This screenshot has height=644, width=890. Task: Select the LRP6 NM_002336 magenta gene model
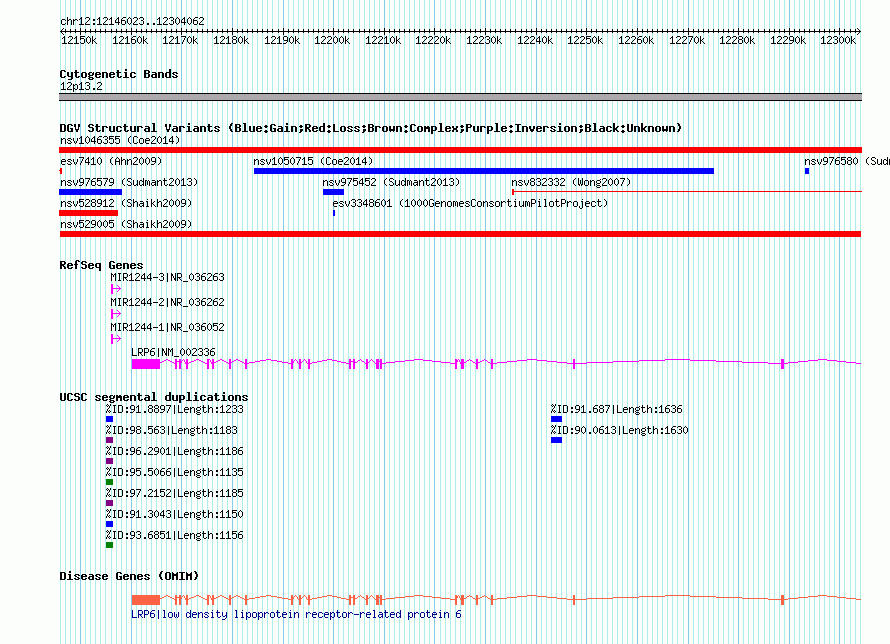point(496,364)
